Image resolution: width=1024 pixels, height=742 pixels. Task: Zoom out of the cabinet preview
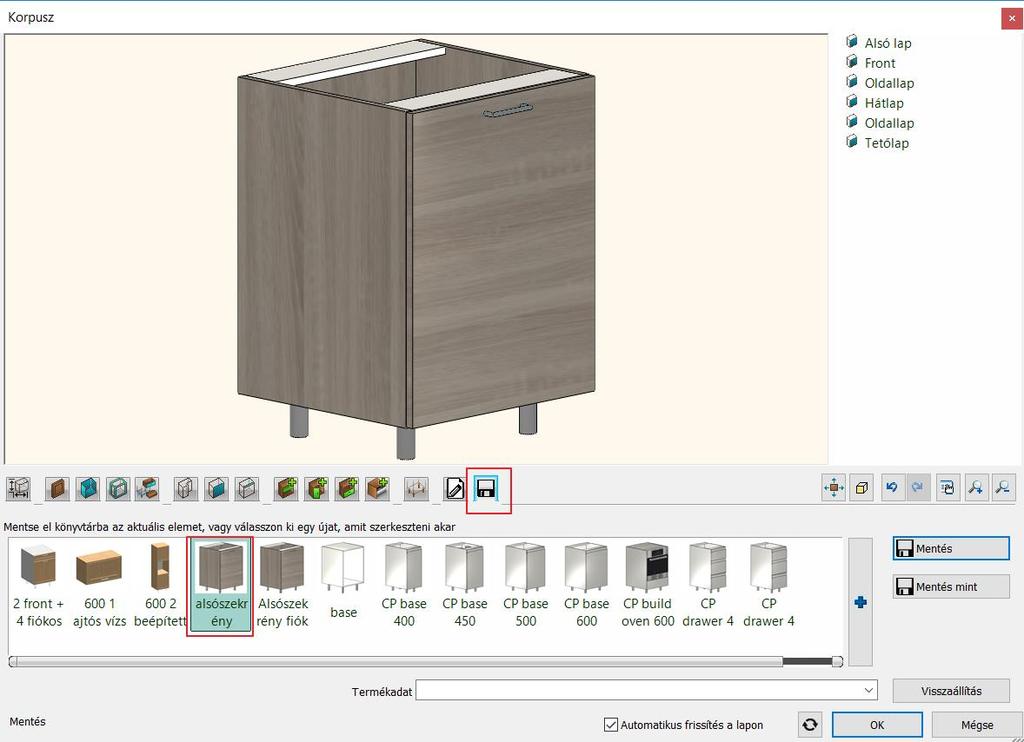(1004, 487)
